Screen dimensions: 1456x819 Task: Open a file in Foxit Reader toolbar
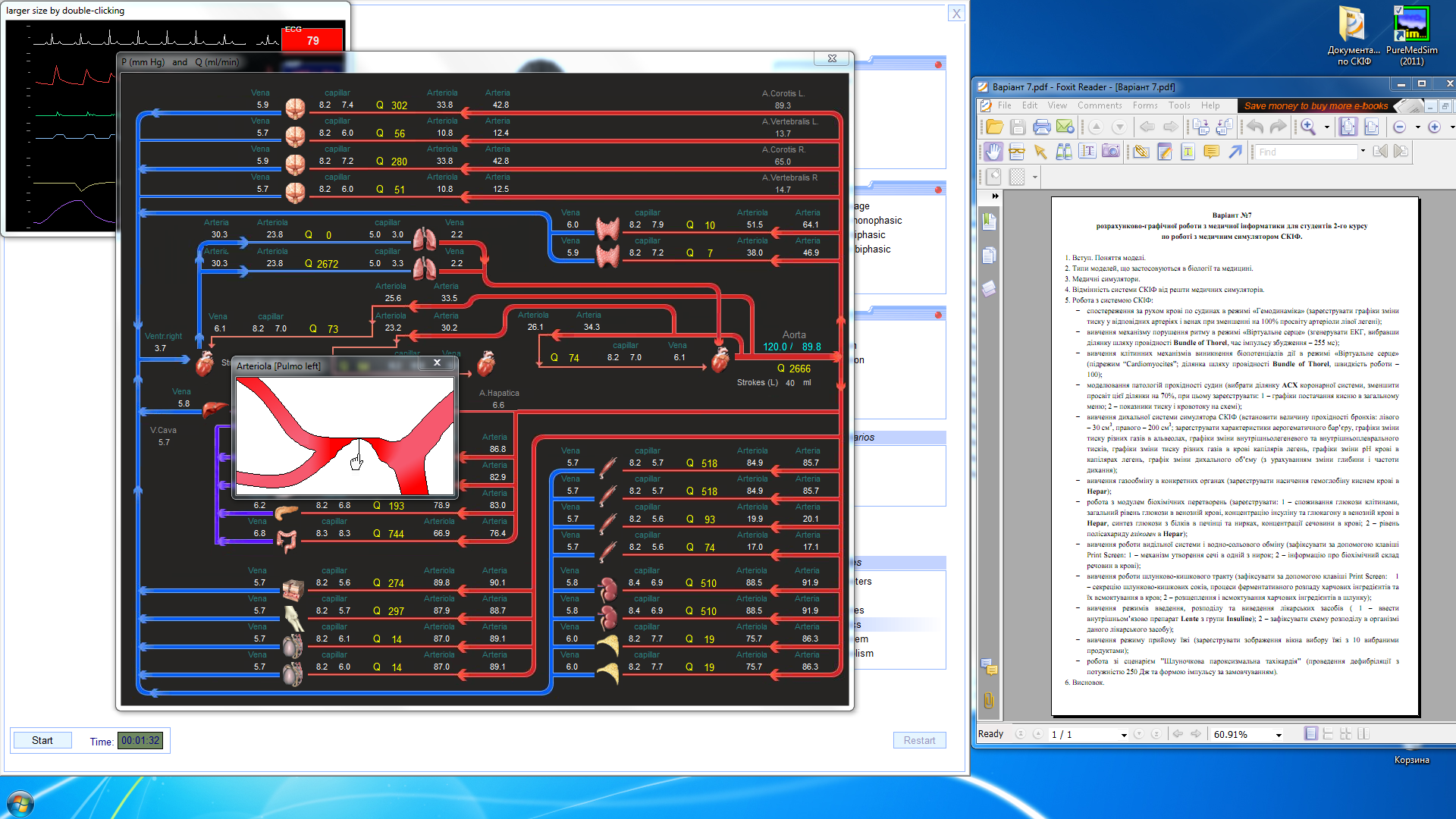(x=994, y=127)
